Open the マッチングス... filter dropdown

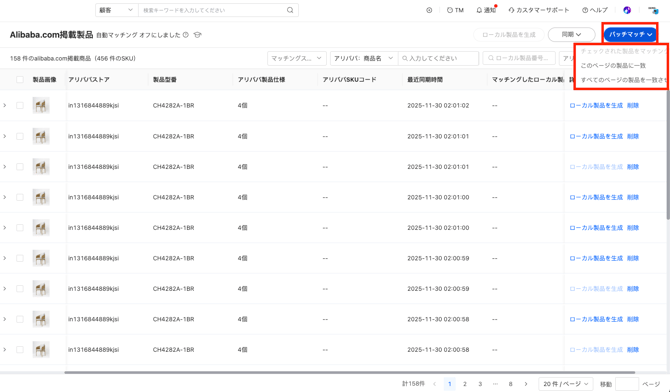click(297, 58)
